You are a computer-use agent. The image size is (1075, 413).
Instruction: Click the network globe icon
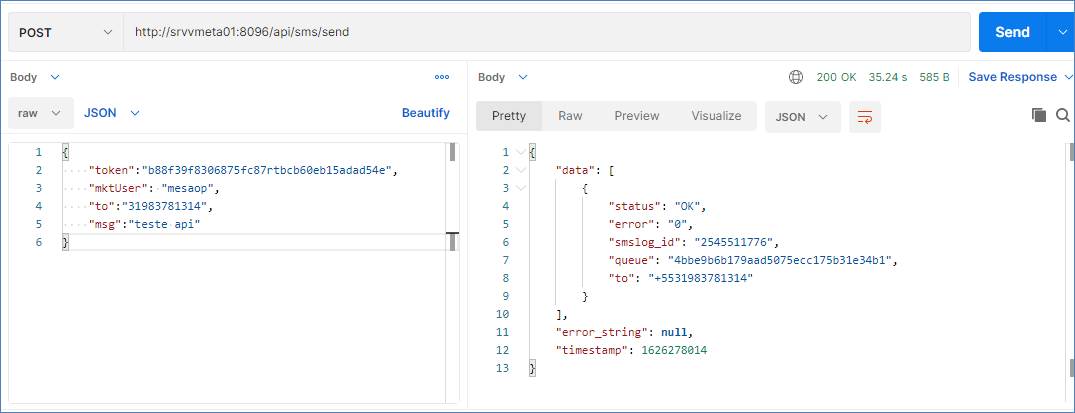point(795,78)
